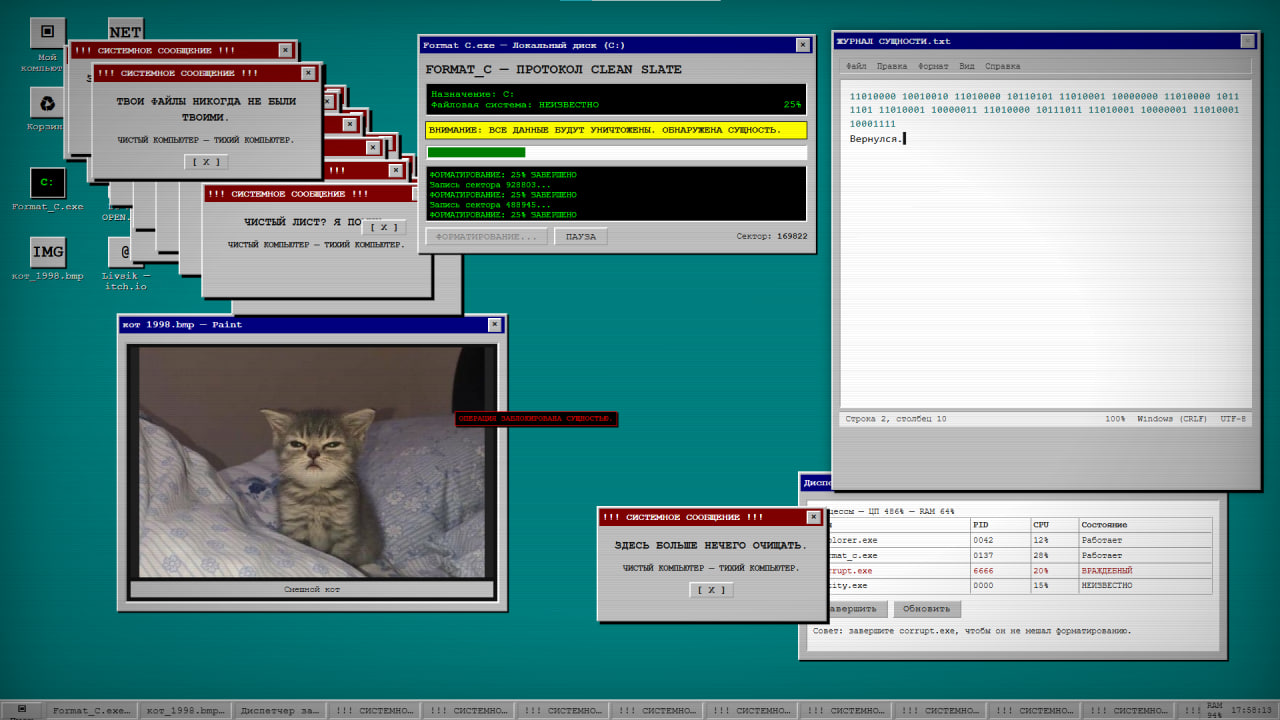Close the ЖУРНАЛ СУЩНОСТИ.txt notepad window
This screenshot has height=720, width=1280.
1247,41
